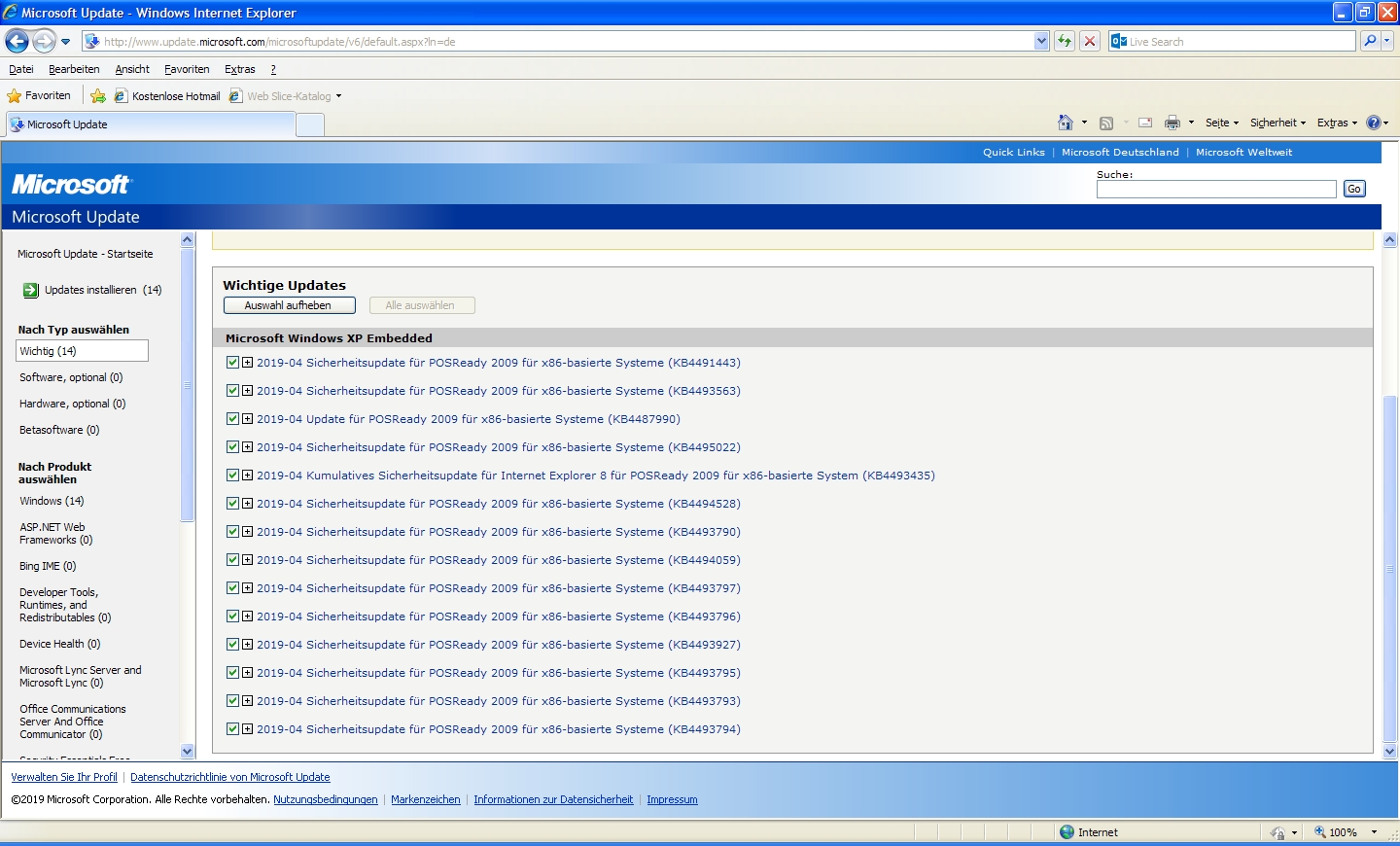This screenshot has height=846, width=1400.
Task: Open Datenschutzrichtlinie von Microsoft Update link
Action: pos(230,777)
